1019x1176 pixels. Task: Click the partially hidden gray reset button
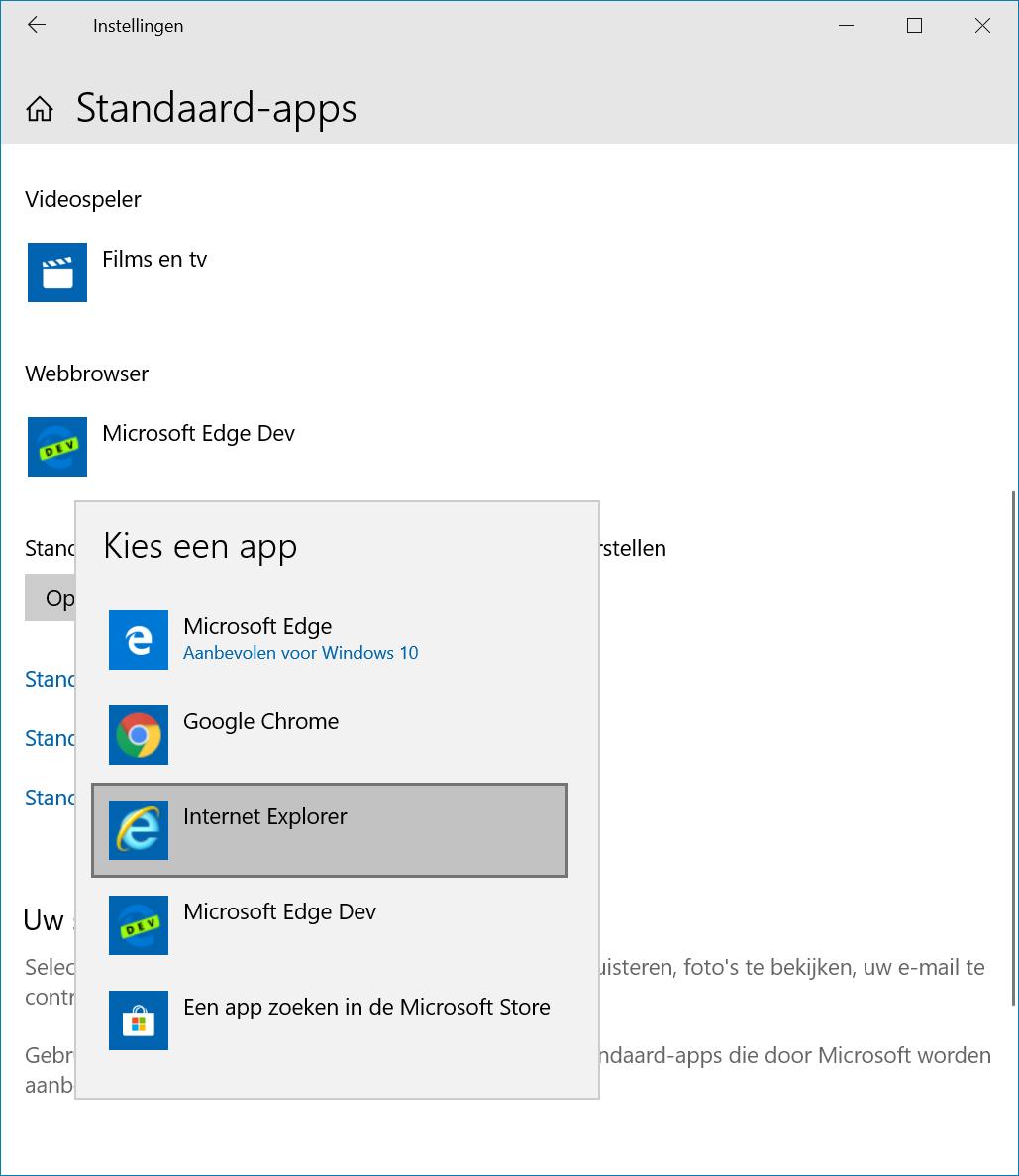pos(51,599)
